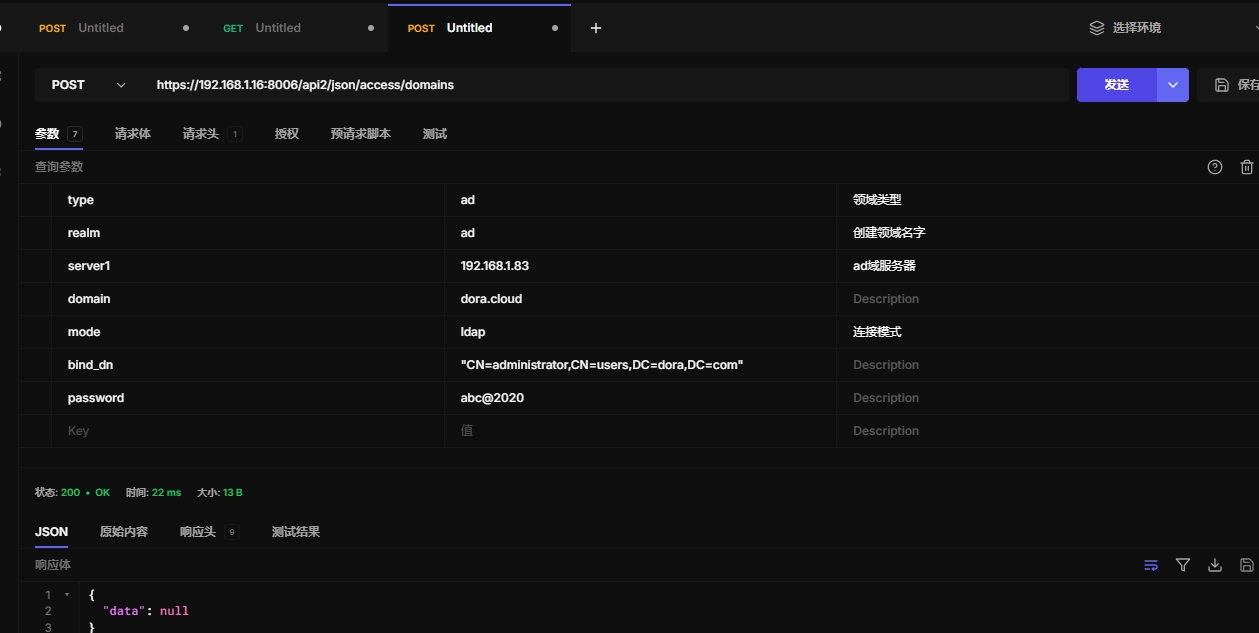Open the POST method dropdown
The image size is (1259, 633).
coord(88,85)
